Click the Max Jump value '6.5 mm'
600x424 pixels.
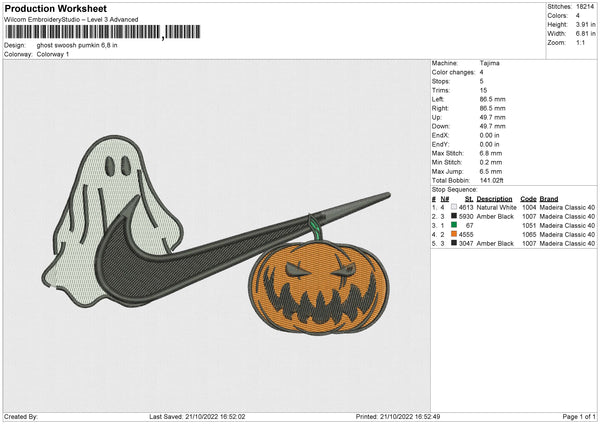point(491,171)
